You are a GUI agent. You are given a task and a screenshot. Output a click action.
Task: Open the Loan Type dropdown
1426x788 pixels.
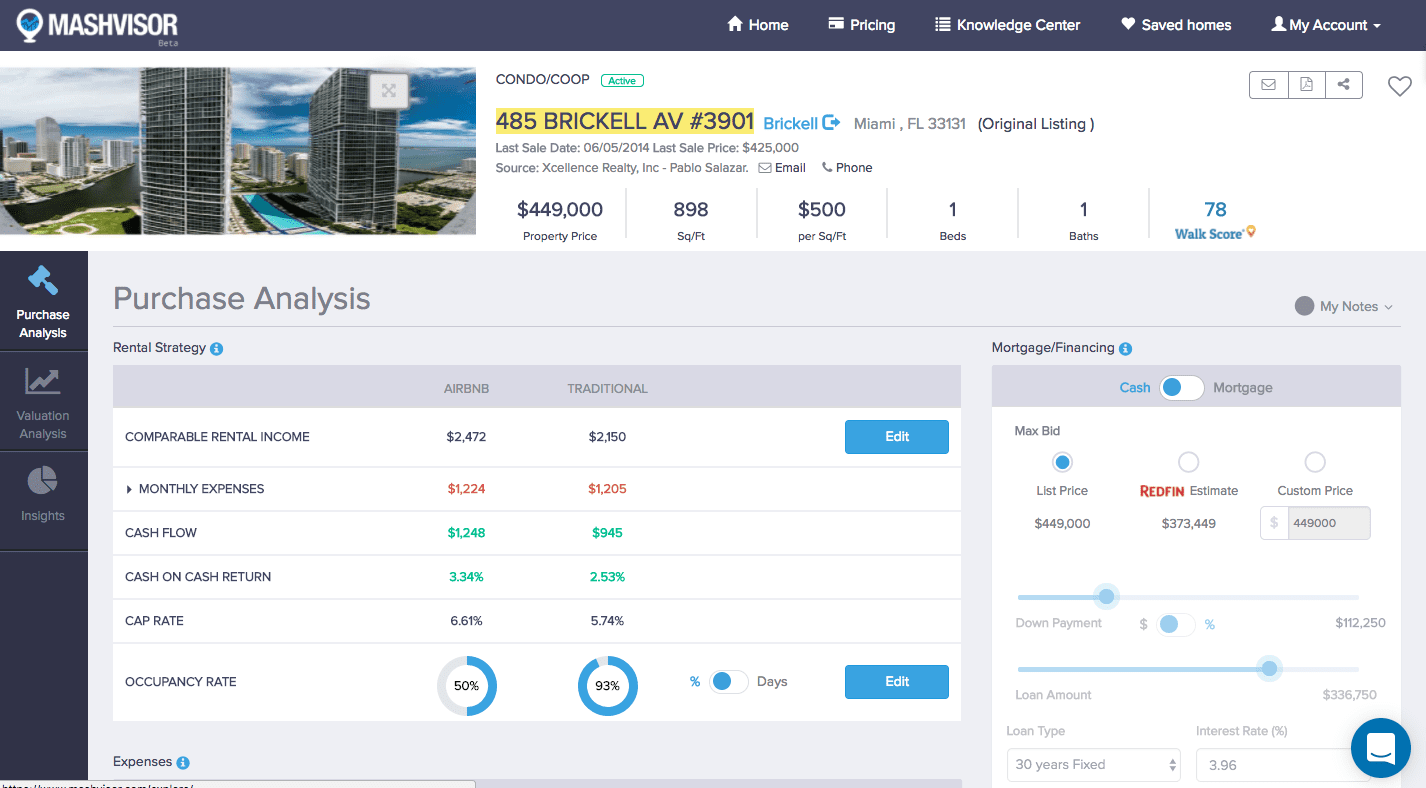click(1093, 765)
